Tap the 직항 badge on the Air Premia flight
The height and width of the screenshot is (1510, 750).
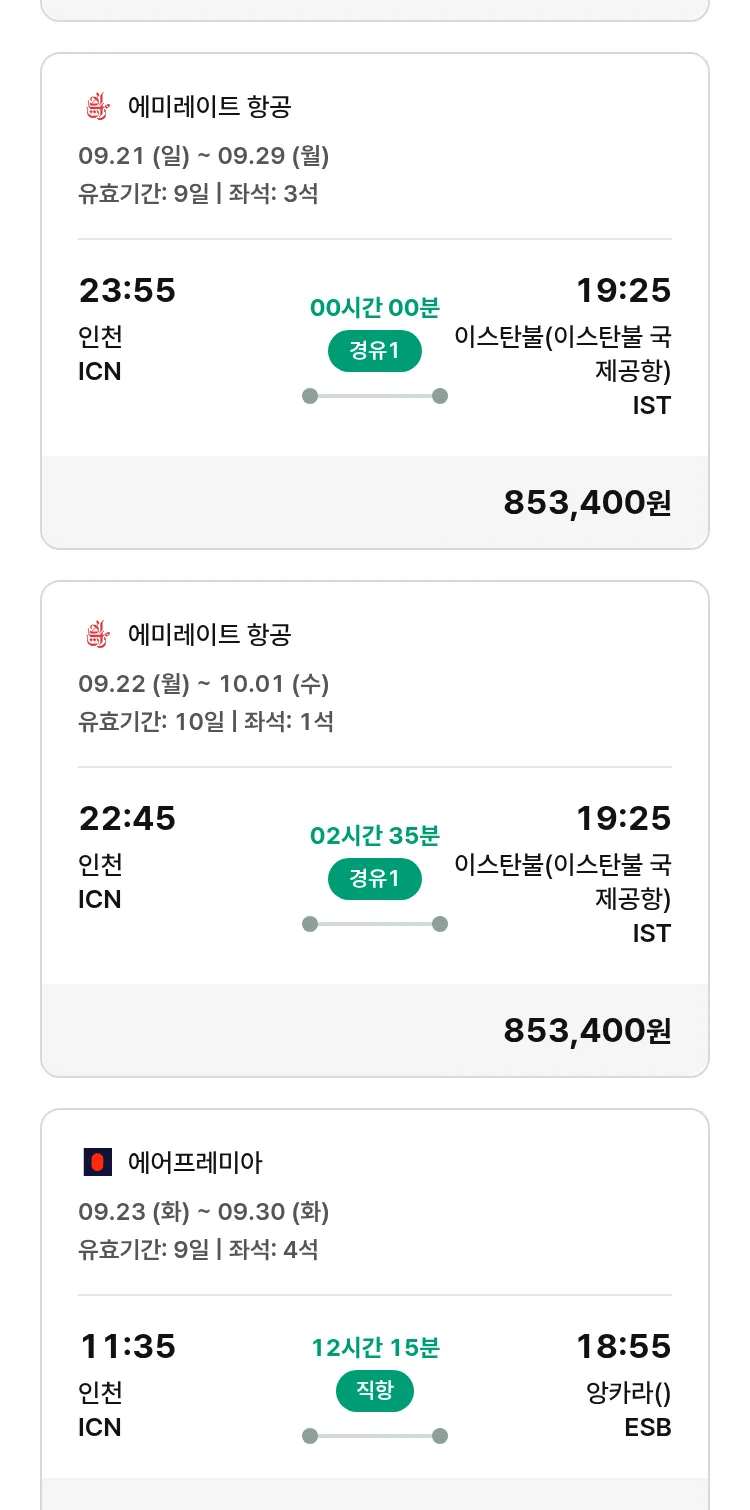pos(375,1391)
